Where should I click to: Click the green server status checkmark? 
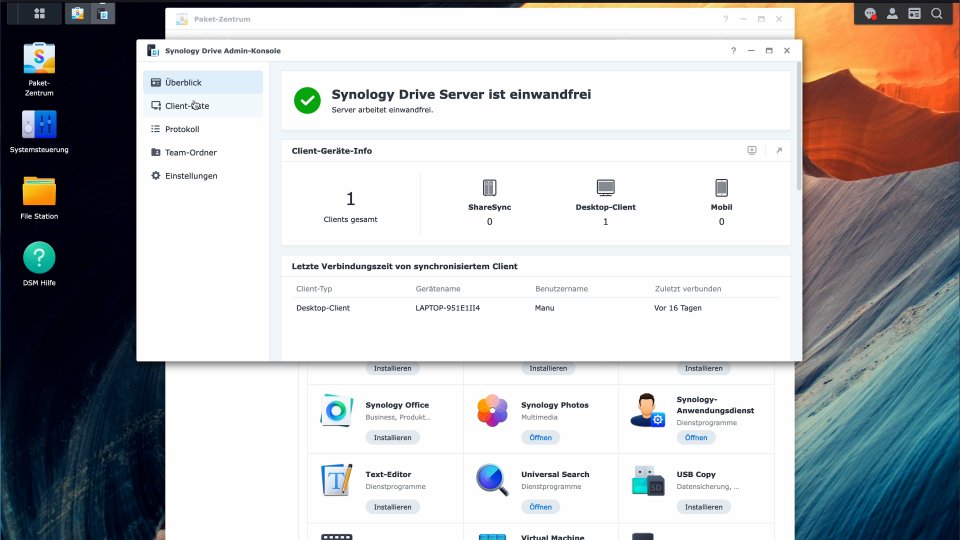click(307, 100)
